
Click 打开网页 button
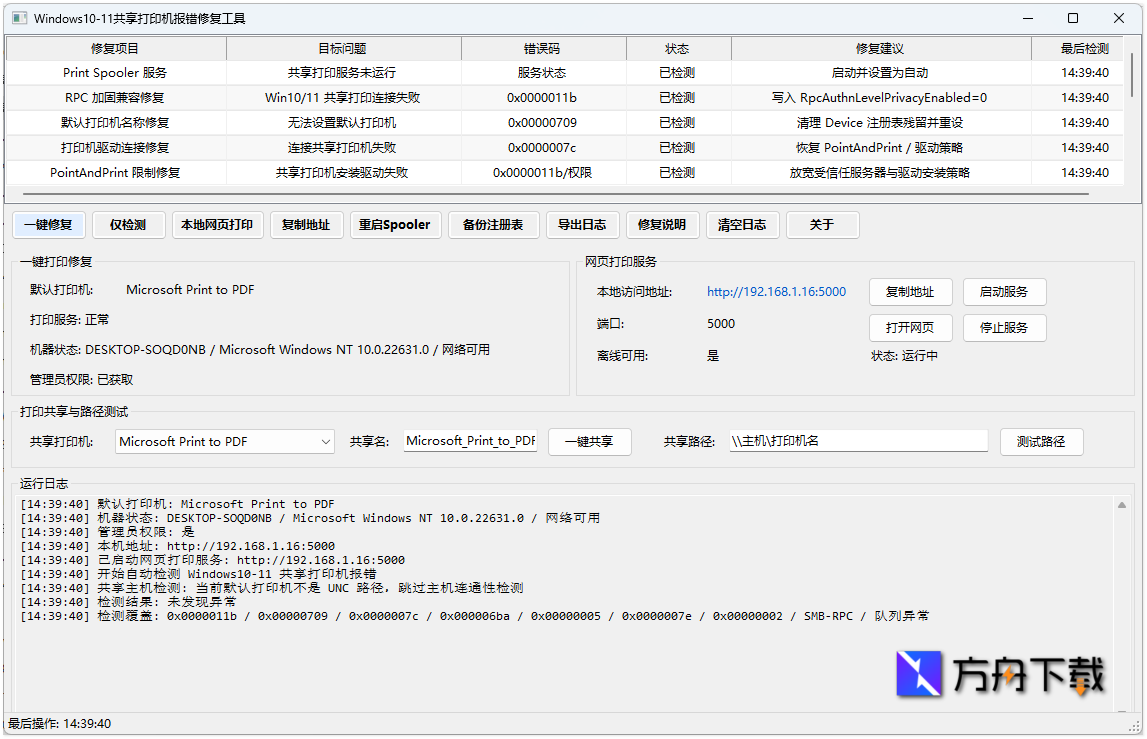[910, 328]
